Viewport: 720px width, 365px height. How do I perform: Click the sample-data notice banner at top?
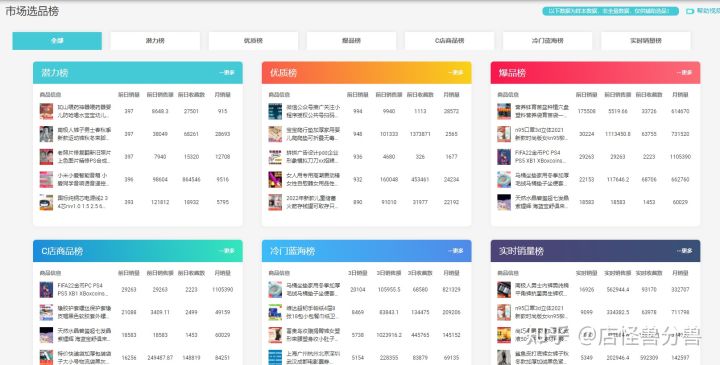[x=610, y=11]
